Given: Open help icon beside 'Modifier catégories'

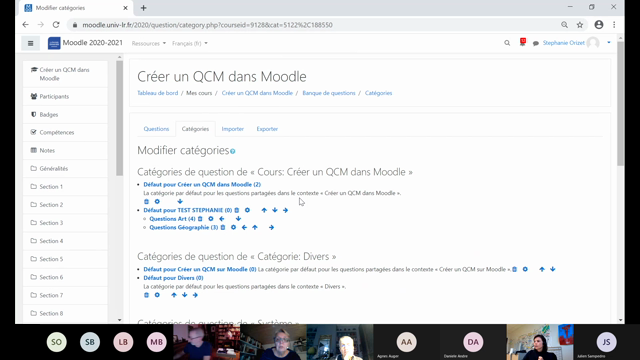Looking at the screenshot, I should (x=233, y=151).
